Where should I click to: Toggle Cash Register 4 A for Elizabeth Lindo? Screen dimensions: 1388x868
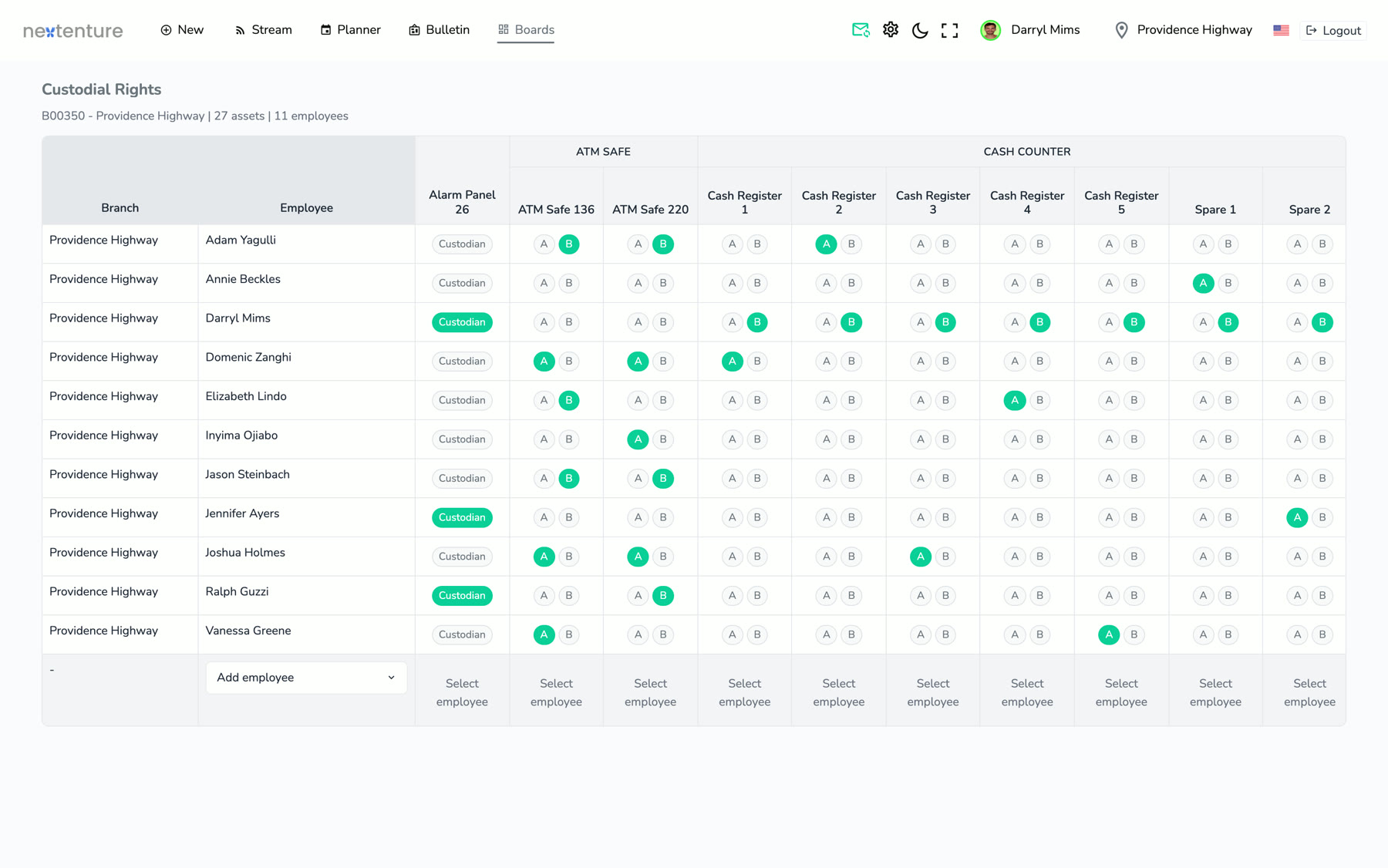[x=1015, y=400]
